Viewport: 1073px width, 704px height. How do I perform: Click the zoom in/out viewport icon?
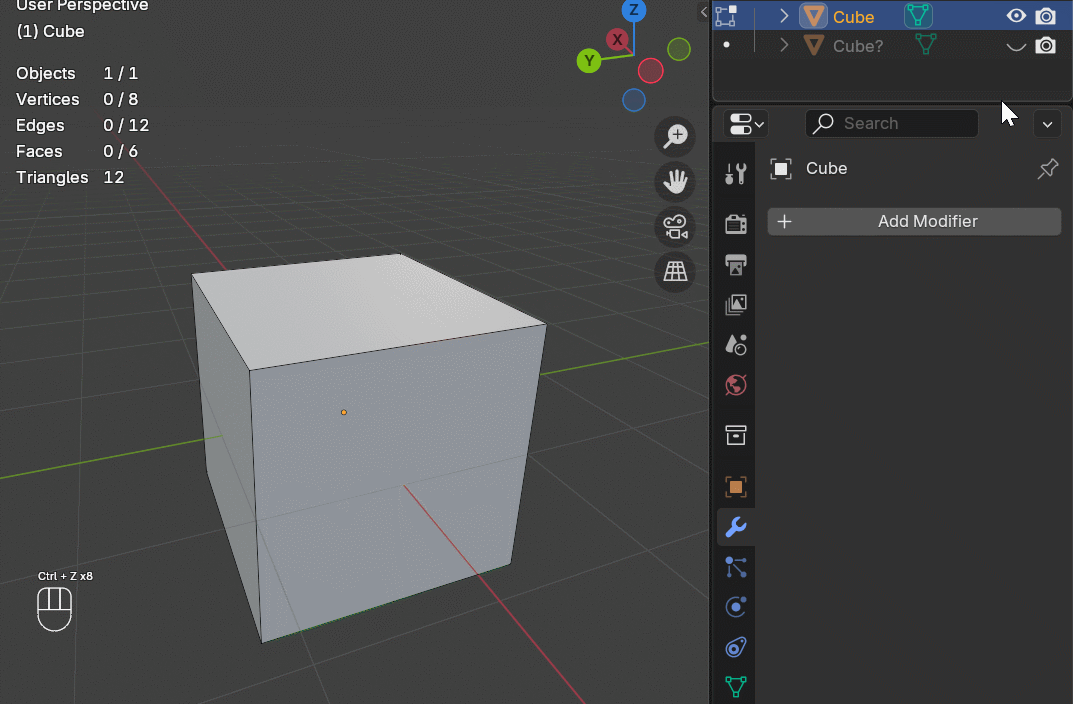pos(676,136)
